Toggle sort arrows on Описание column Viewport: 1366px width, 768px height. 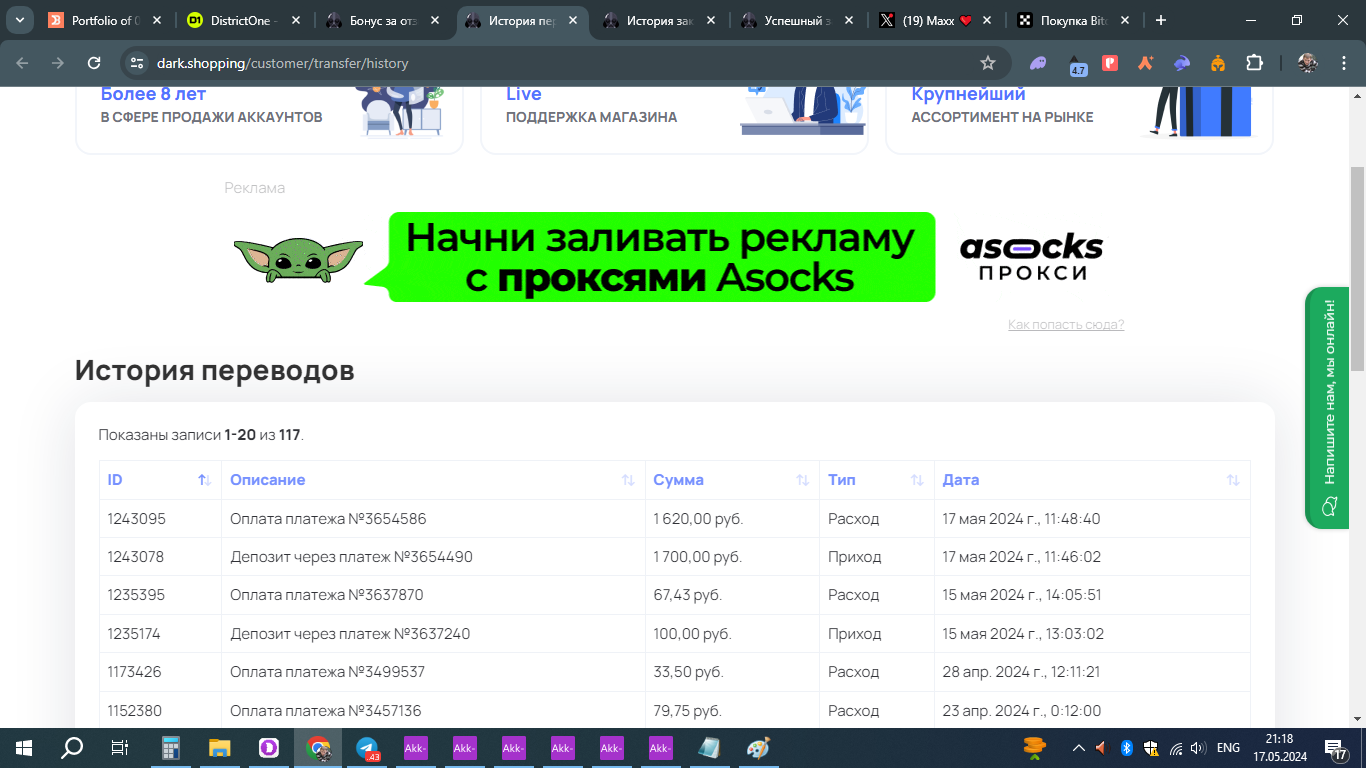628,480
